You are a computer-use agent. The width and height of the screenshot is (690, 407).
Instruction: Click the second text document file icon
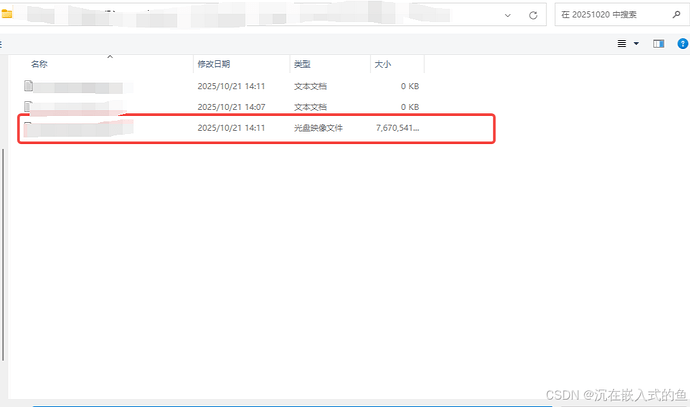pyautogui.click(x=29, y=106)
